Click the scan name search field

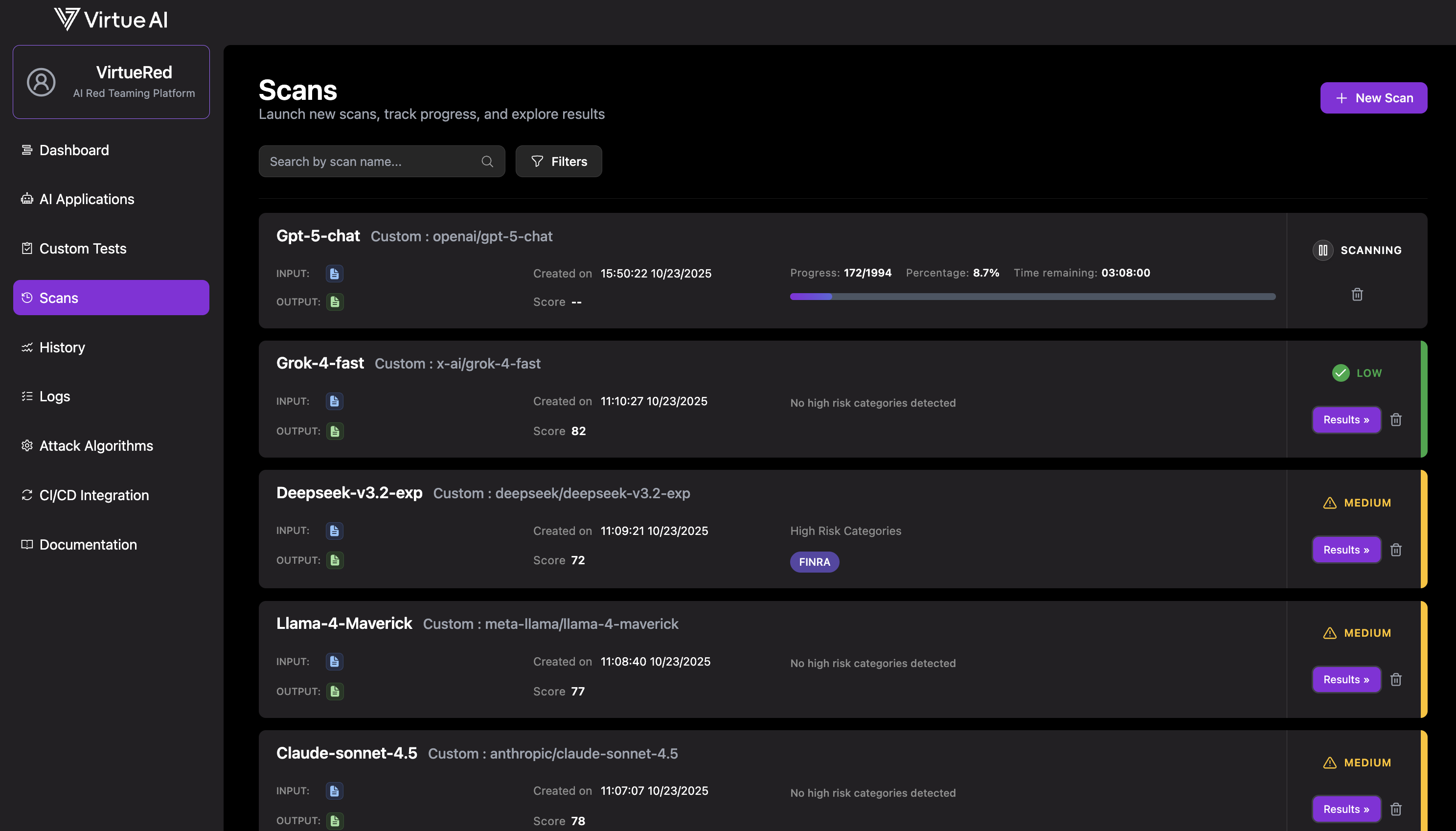(x=371, y=161)
